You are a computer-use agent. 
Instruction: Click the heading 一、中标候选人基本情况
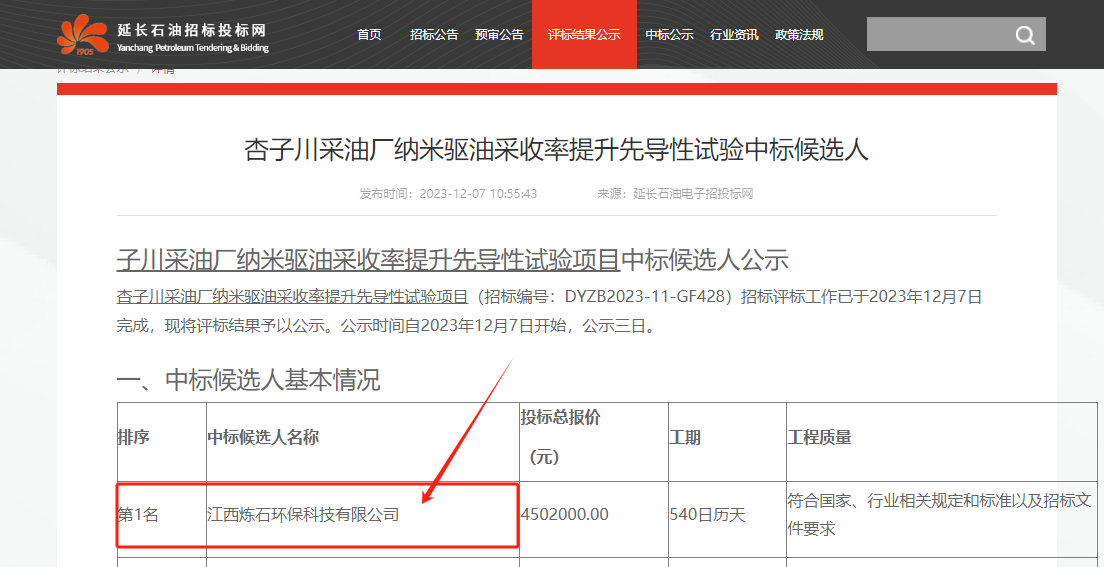tap(248, 380)
